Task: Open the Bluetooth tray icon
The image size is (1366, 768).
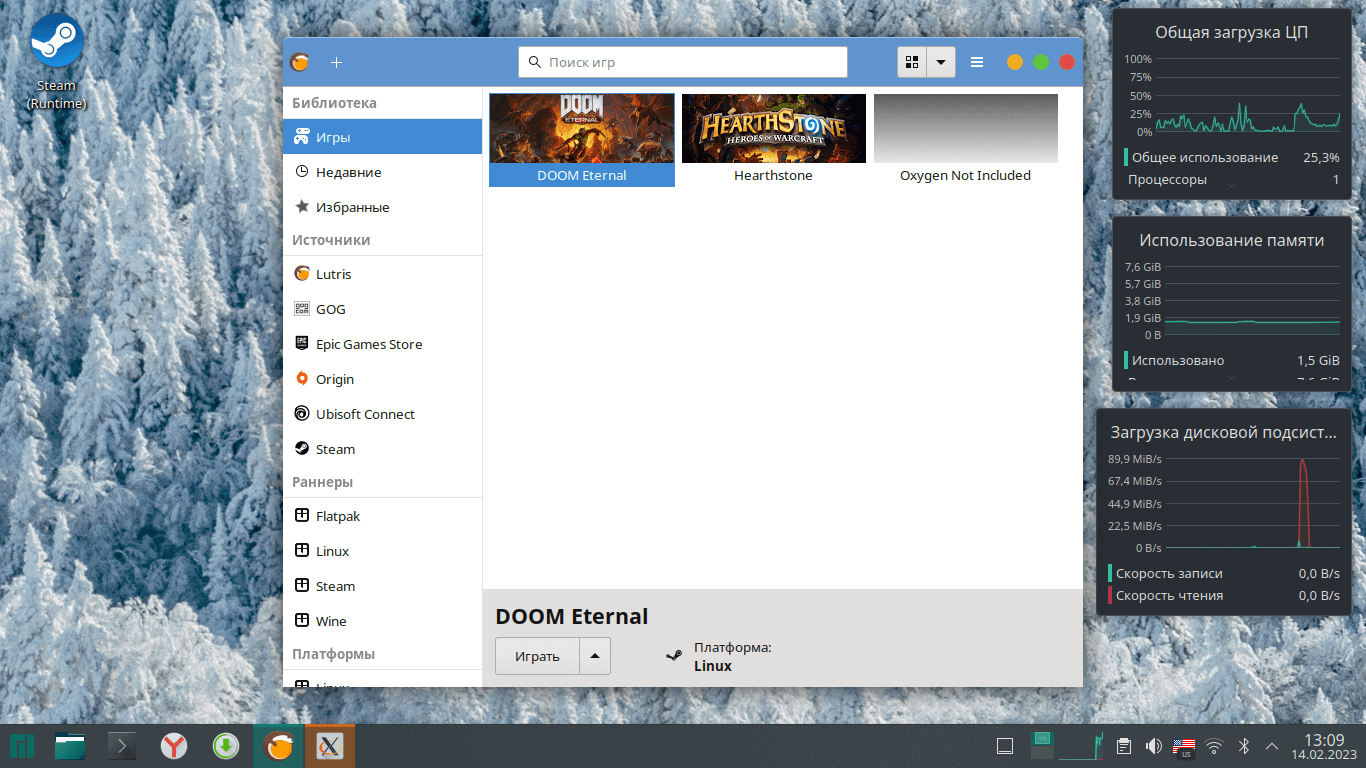Action: 1245,746
